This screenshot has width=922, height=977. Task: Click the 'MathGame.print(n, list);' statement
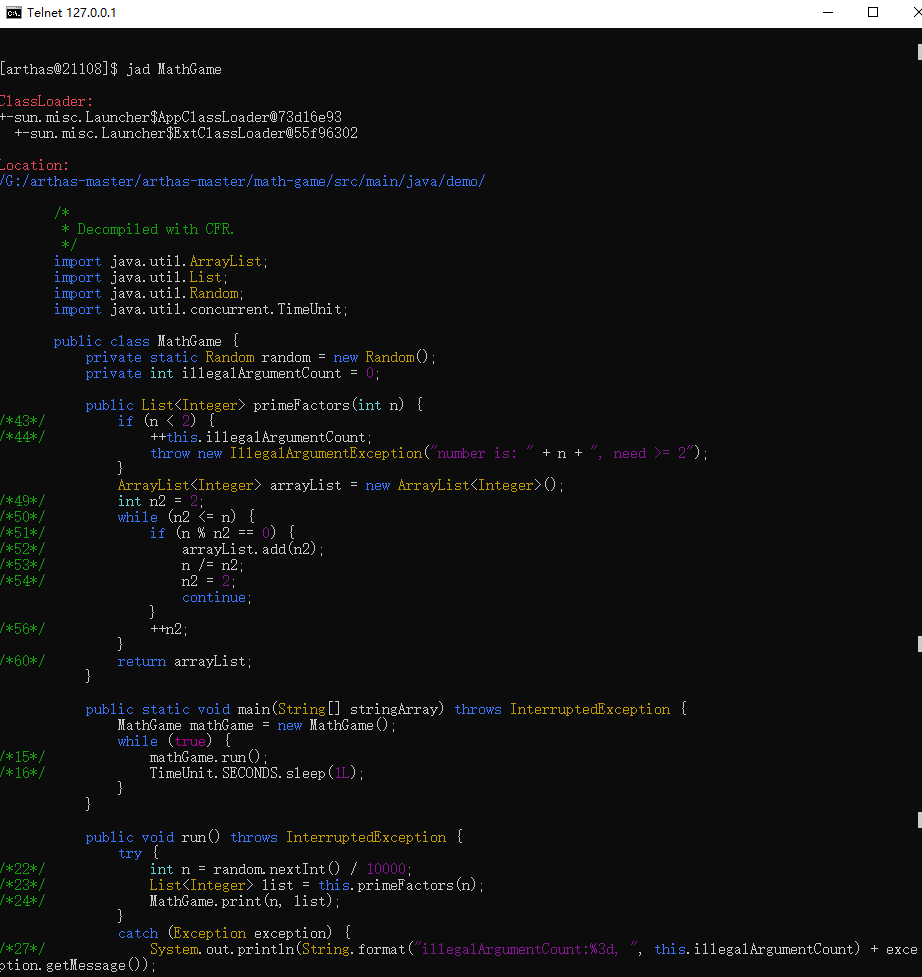point(245,902)
